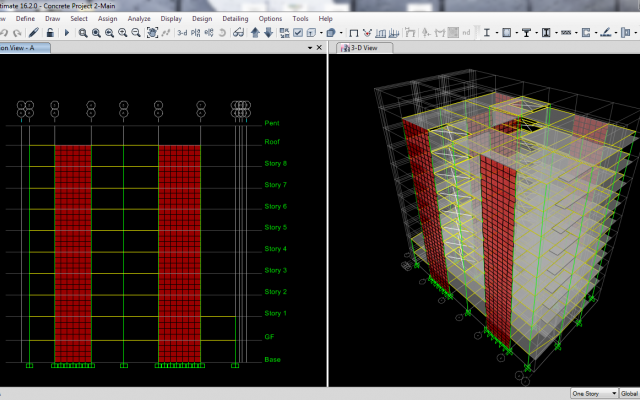Image resolution: width=640 pixels, height=400 pixels.
Task: Switch to the 3-D View tab
Action: (x=364, y=48)
